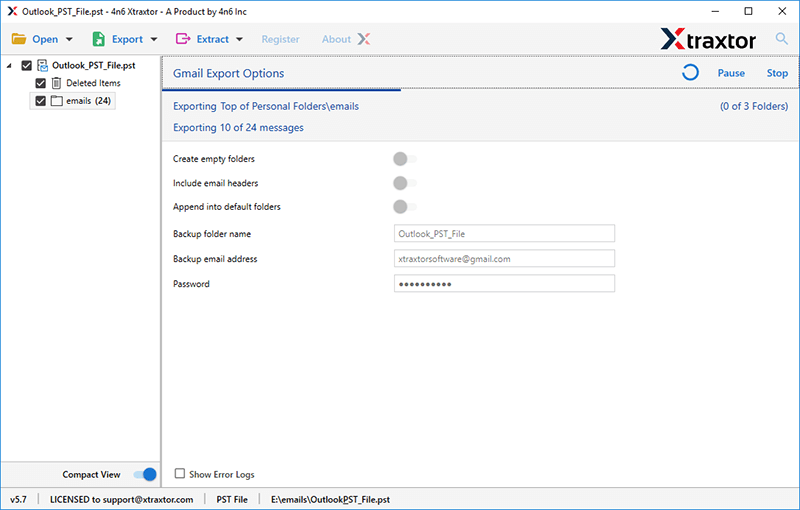Select emails (24) folder in tree

[88, 100]
